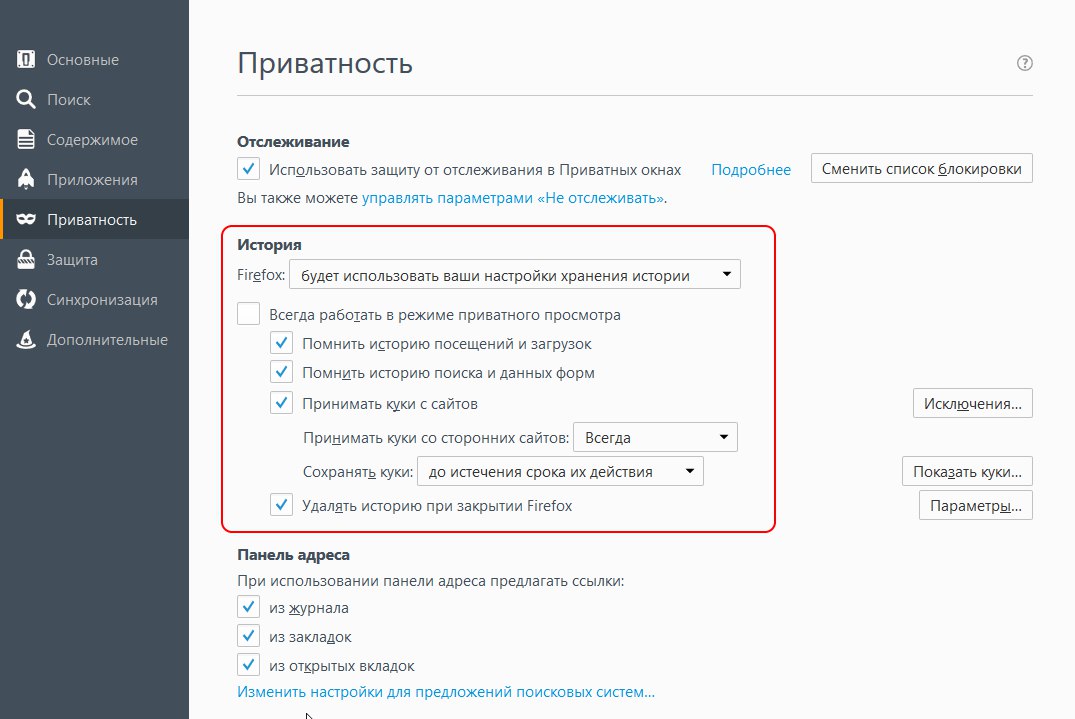Viewport: 1075px width, 719px height.
Task: Click the Поиск magnifier icon
Action: pyautogui.click(x=25, y=99)
